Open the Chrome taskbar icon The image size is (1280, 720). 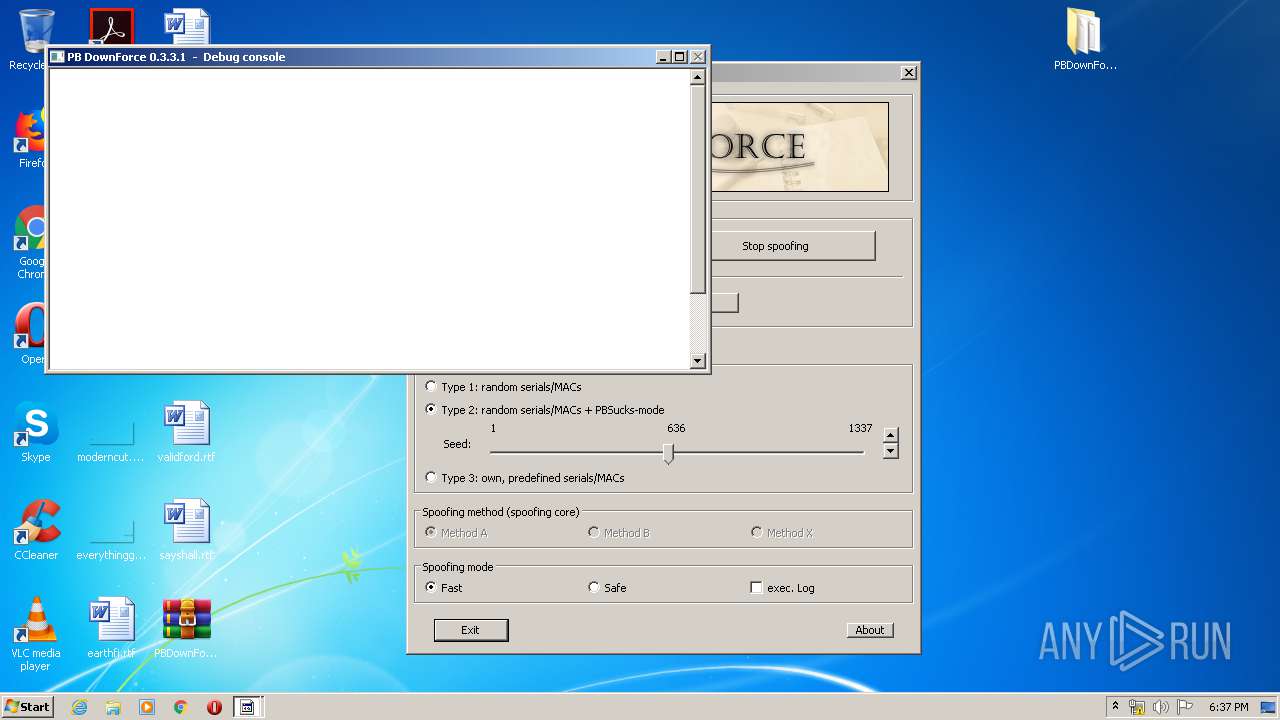[x=181, y=707]
